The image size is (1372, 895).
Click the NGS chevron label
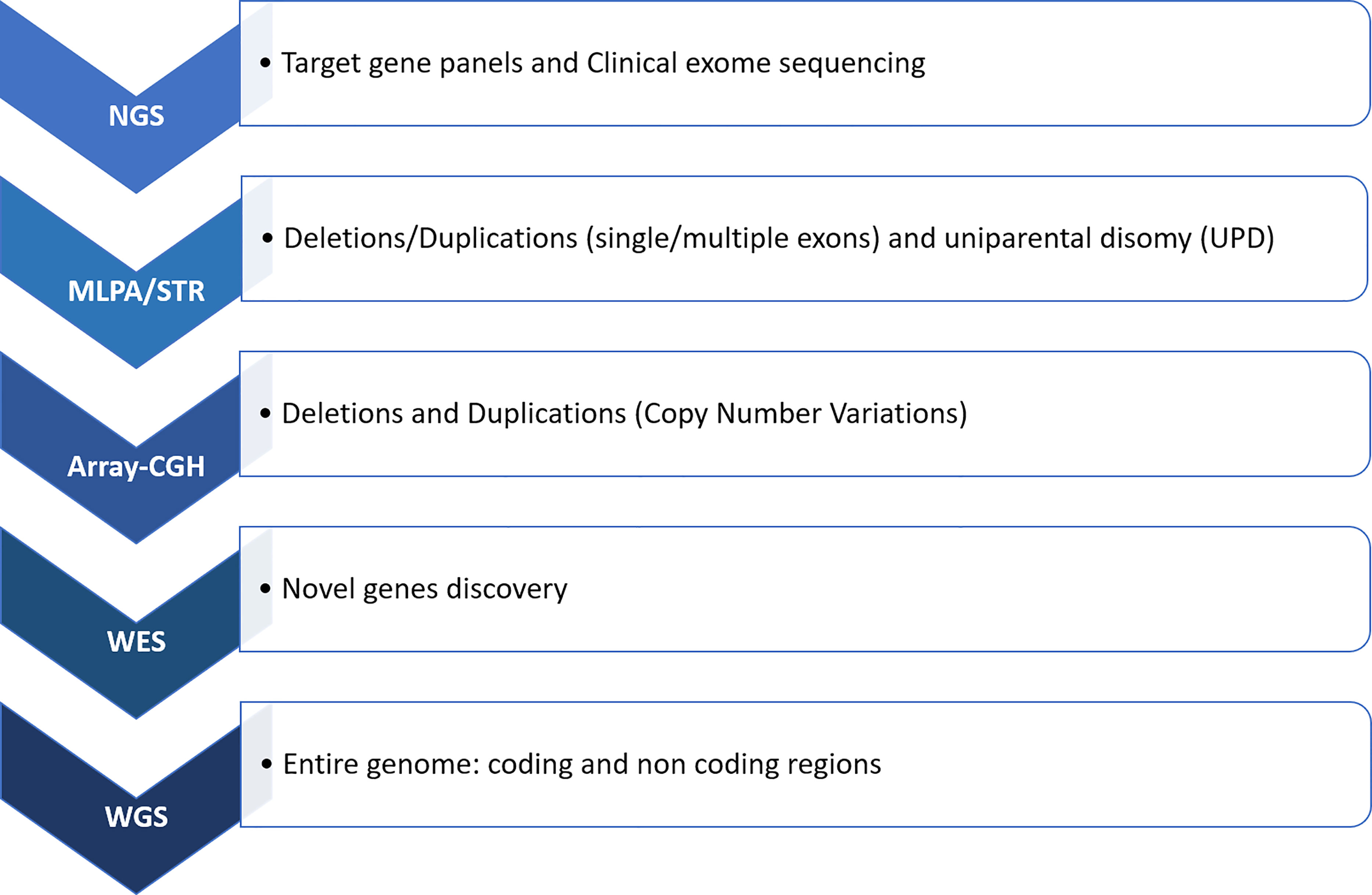tap(136, 116)
